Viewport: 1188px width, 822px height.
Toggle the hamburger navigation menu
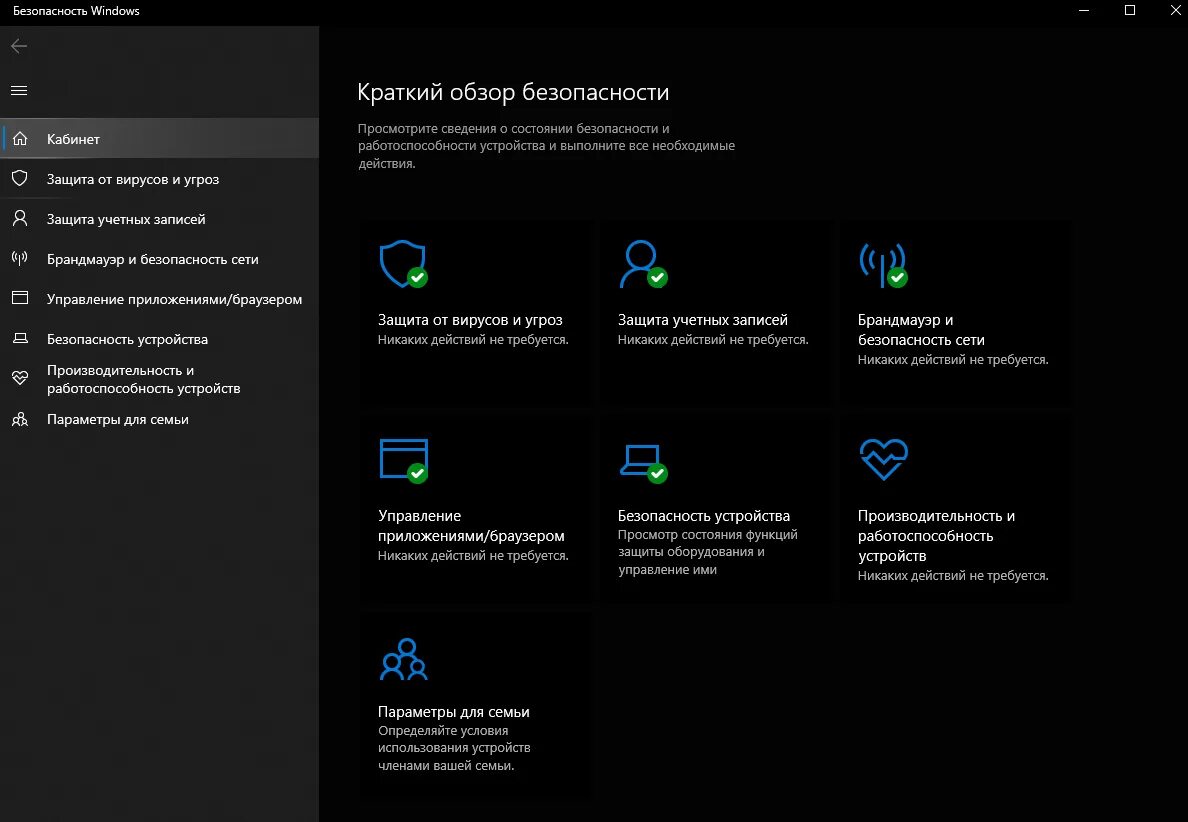pos(19,91)
